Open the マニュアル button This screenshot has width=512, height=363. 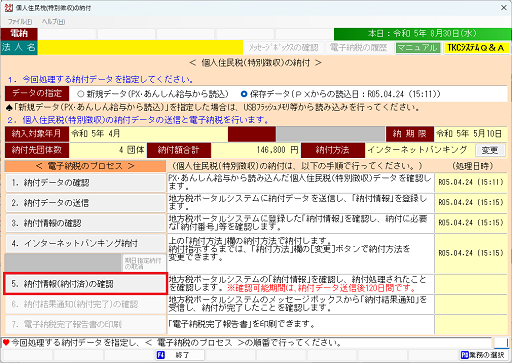point(418,48)
